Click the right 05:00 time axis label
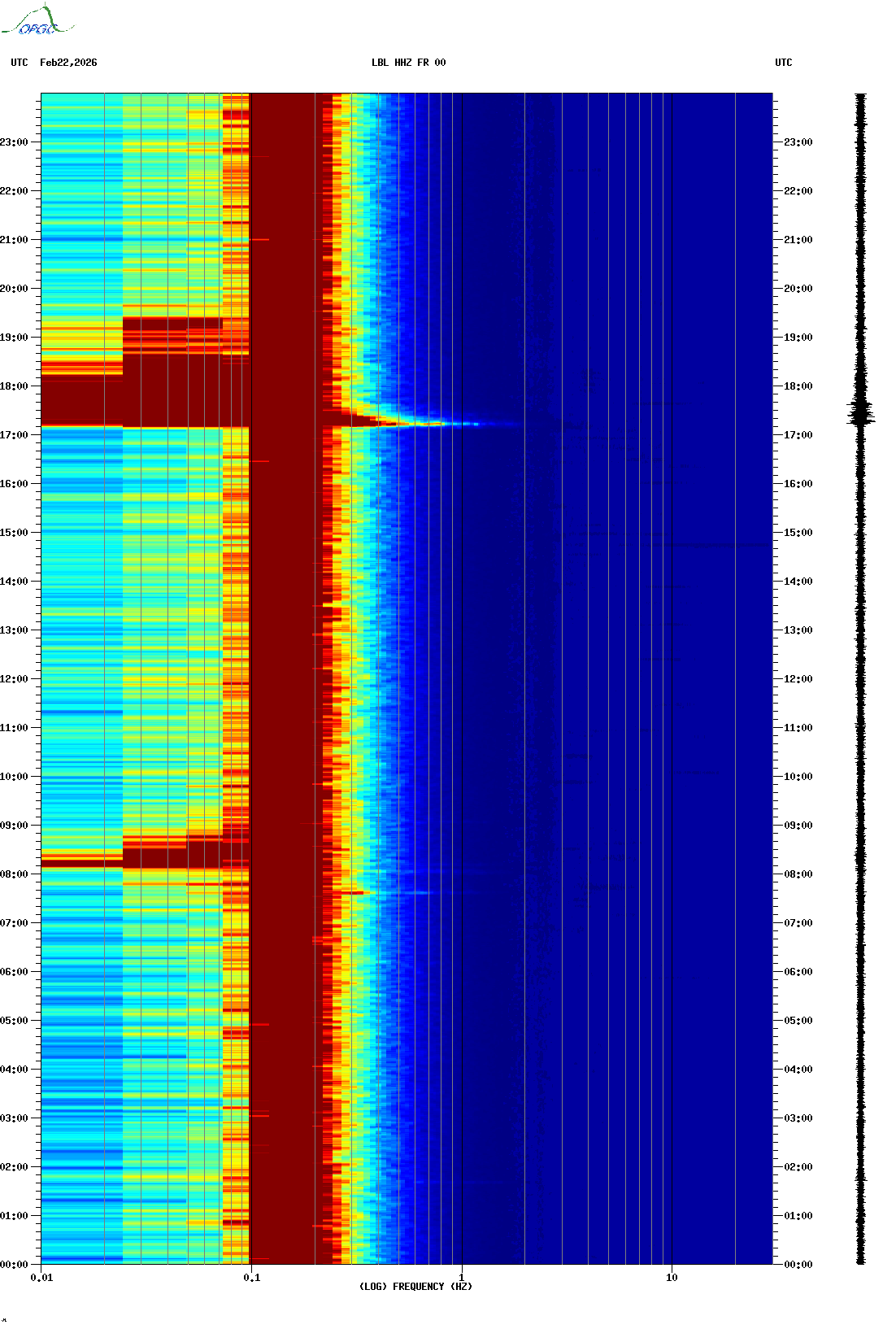 [x=798, y=1021]
